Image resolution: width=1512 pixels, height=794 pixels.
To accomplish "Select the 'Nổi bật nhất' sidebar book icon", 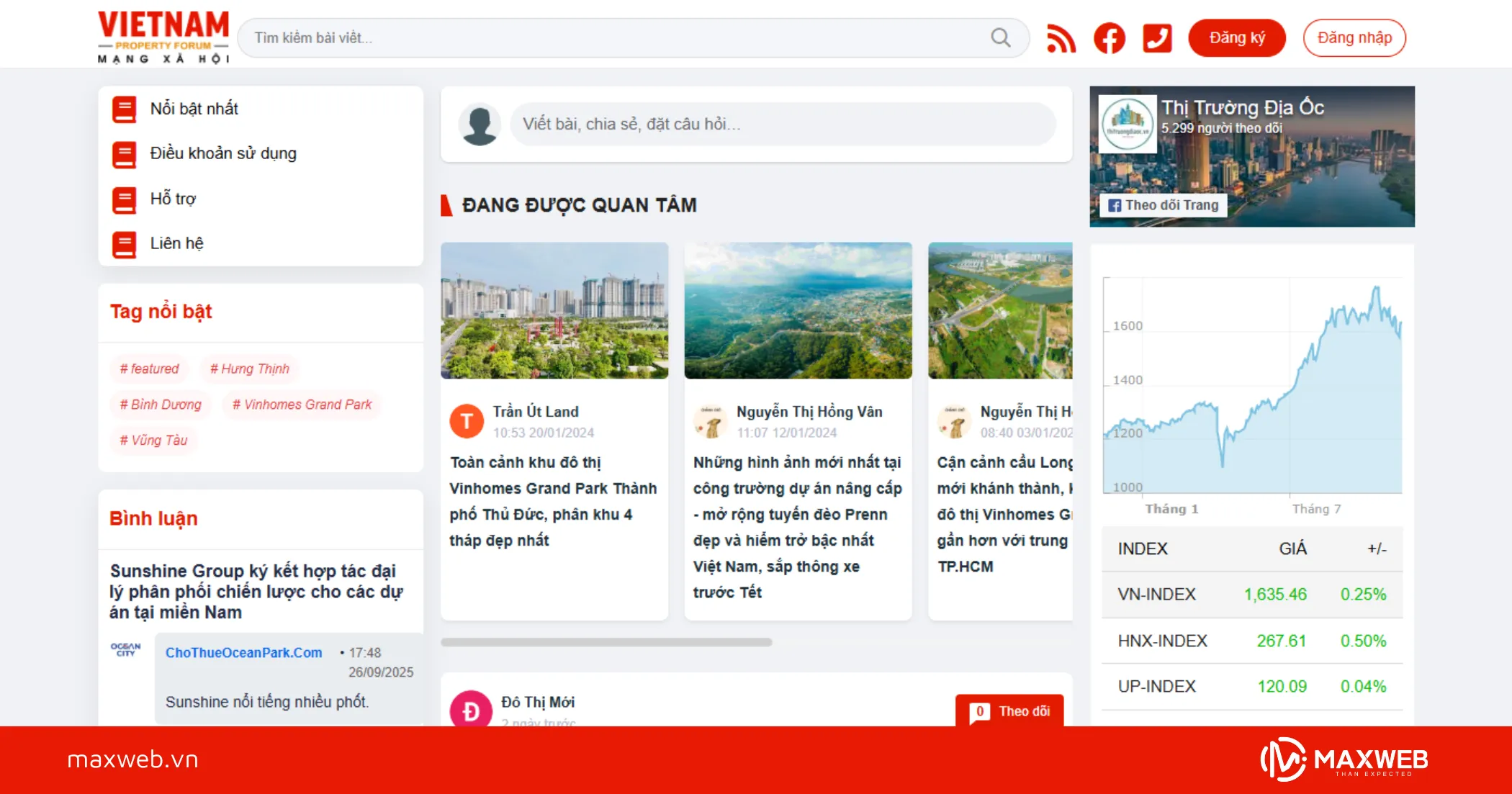I will click(124, 109).
